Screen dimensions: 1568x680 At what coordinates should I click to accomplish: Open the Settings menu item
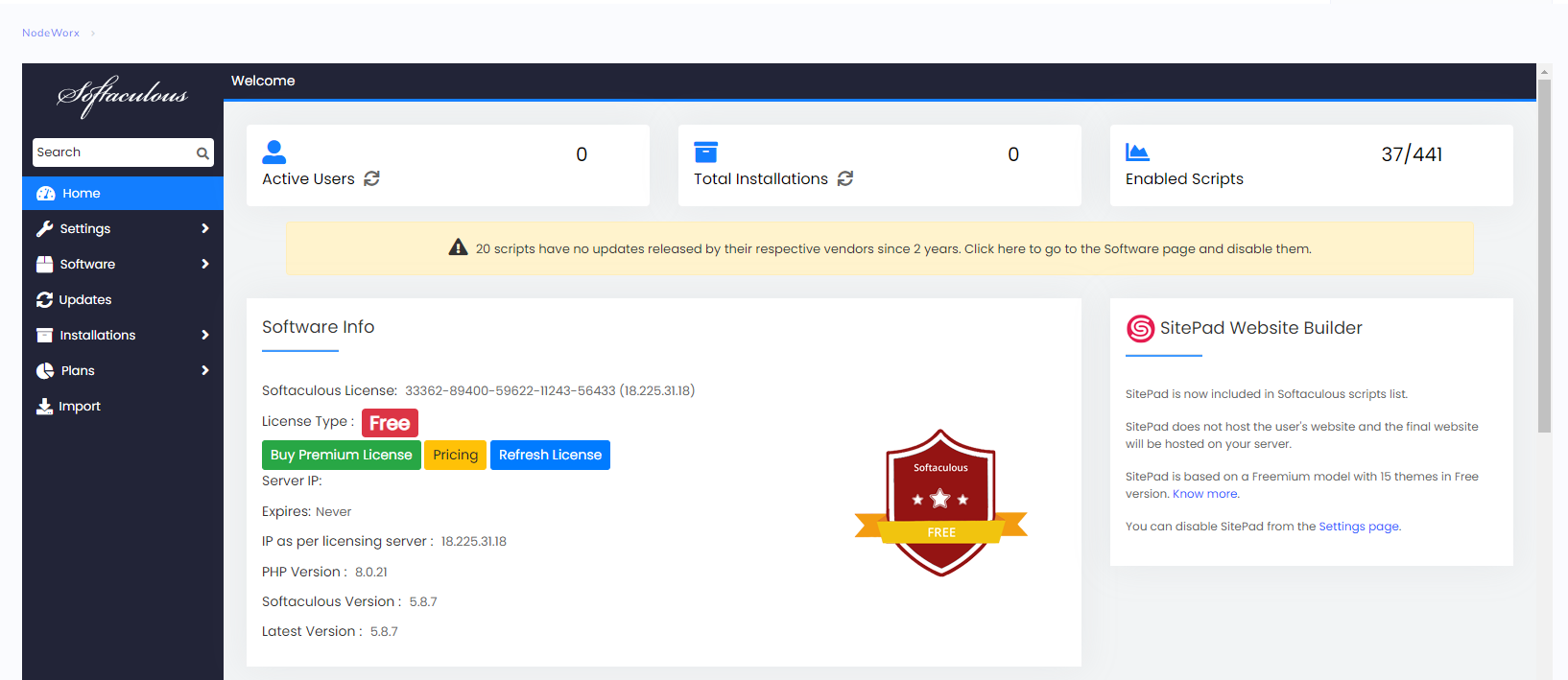pyautogui.click(x=123, y=229)
